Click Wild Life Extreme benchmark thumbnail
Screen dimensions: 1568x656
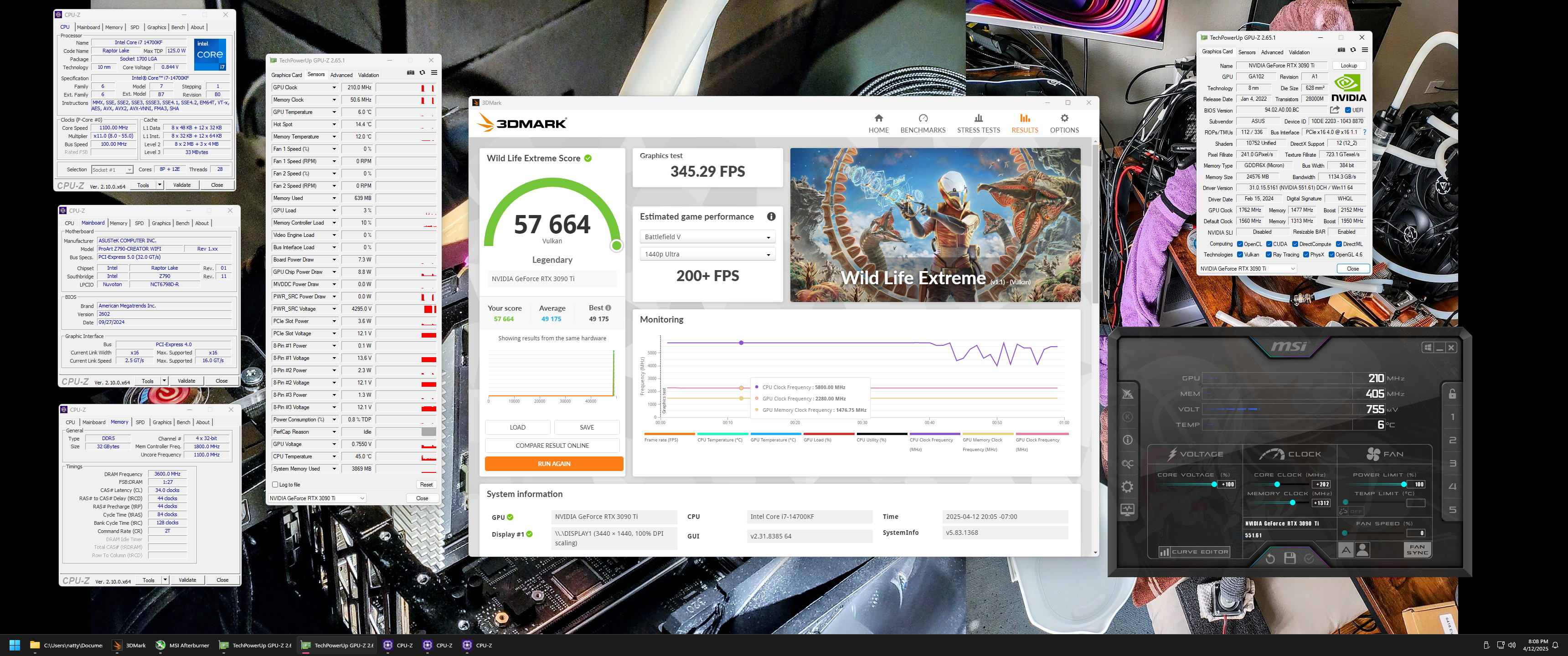935,225
